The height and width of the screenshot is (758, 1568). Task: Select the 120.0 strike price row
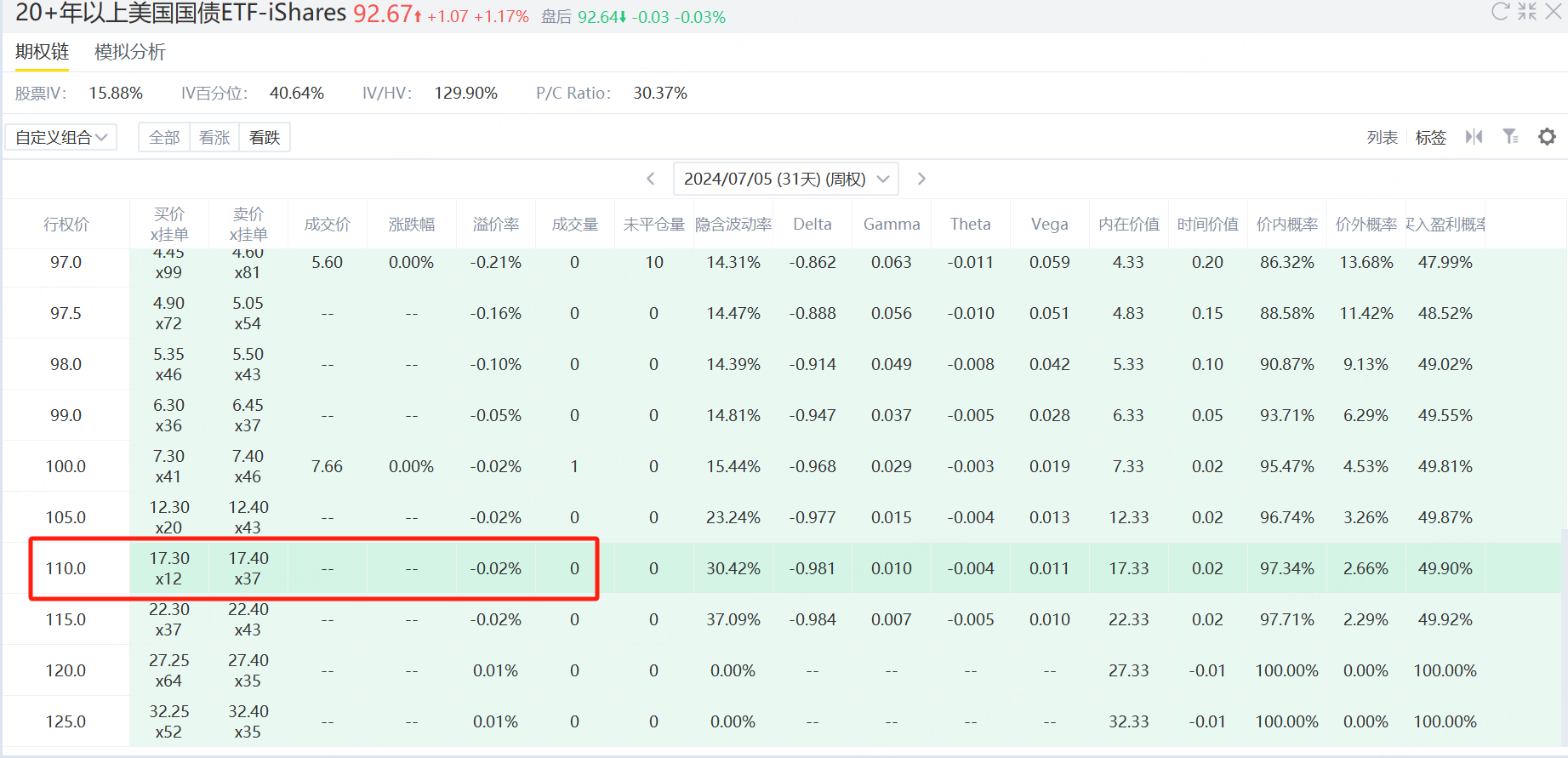point(784,670)
